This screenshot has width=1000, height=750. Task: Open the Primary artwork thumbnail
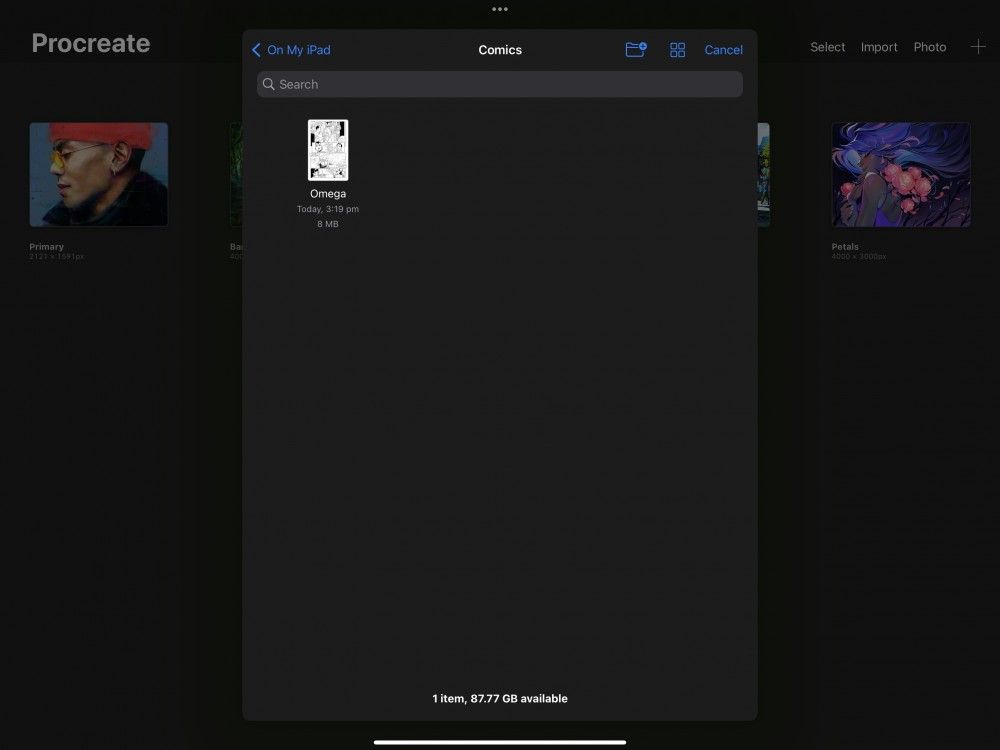[98, 173]
